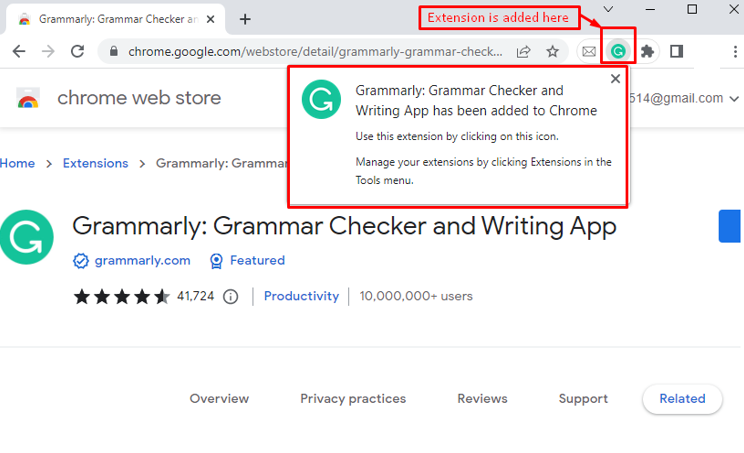Open the mail extension icon in toolbar

589,51
